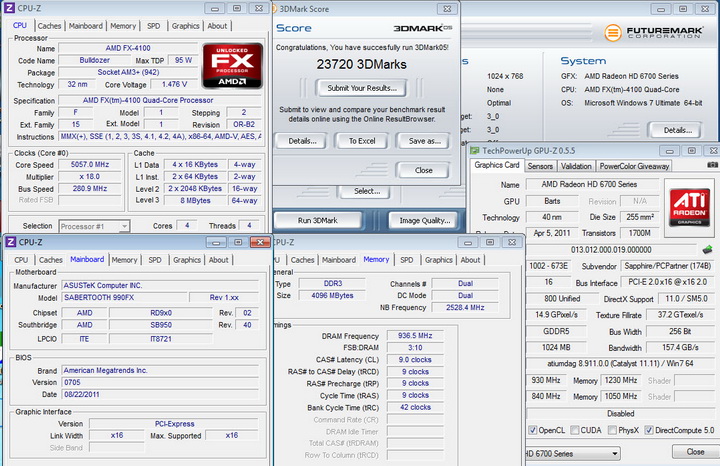Viewport: 720px width, 466px height.
Task: Click the GPU-Z Bandwidth value 157.4 GB/s
Action: click(x=680, y=348)
